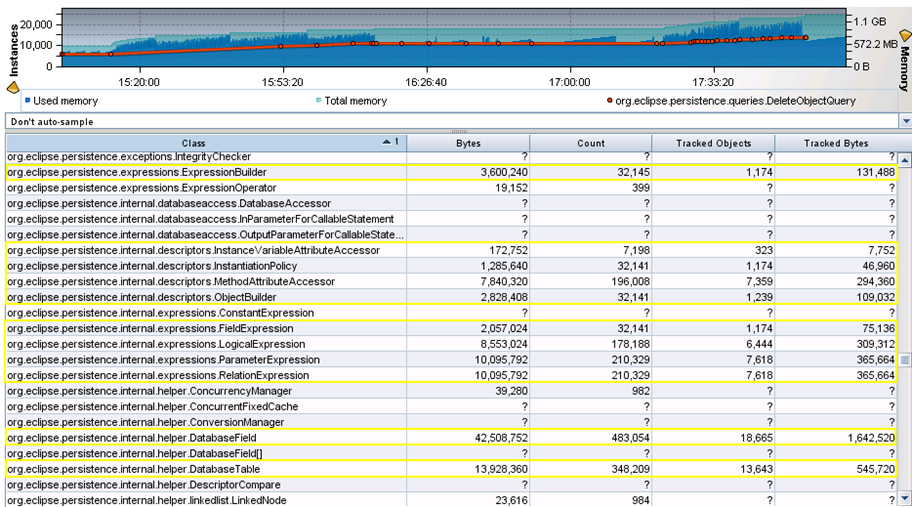Click the yellow Instances axis marker icon
912x507 pixels.
point(13,87)
